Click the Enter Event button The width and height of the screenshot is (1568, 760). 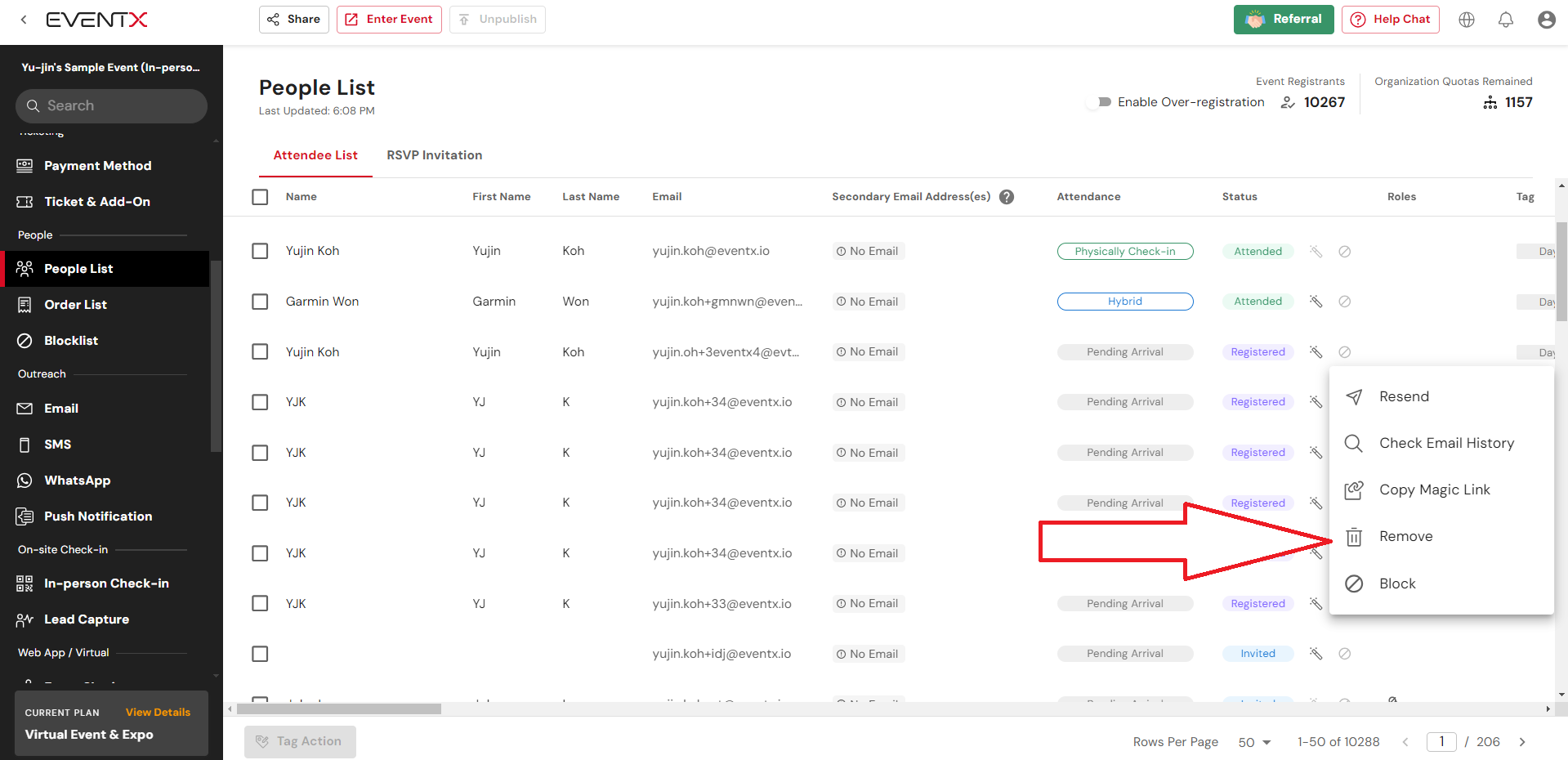(389, 20)
